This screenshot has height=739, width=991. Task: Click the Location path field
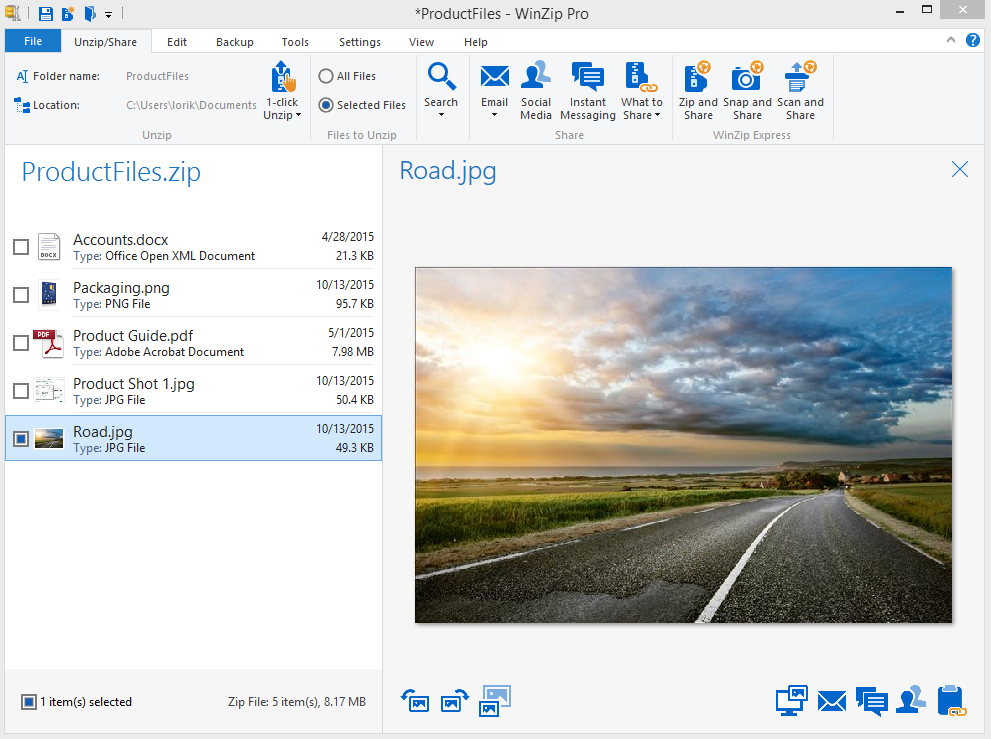click(x=191, y=106)
